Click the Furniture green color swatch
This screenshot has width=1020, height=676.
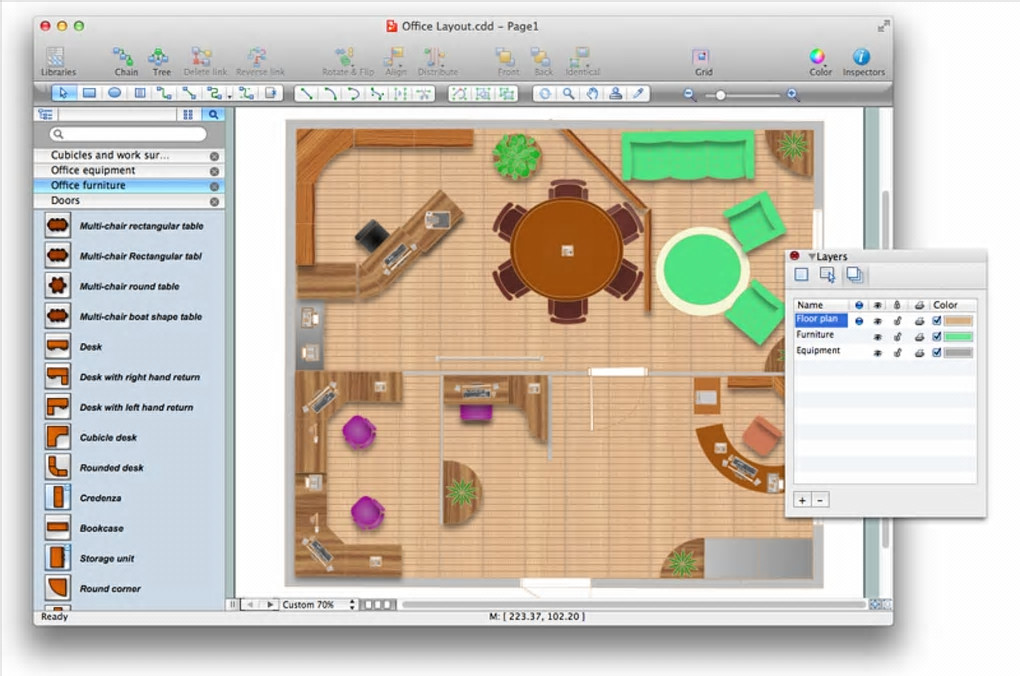pos(958,336)
